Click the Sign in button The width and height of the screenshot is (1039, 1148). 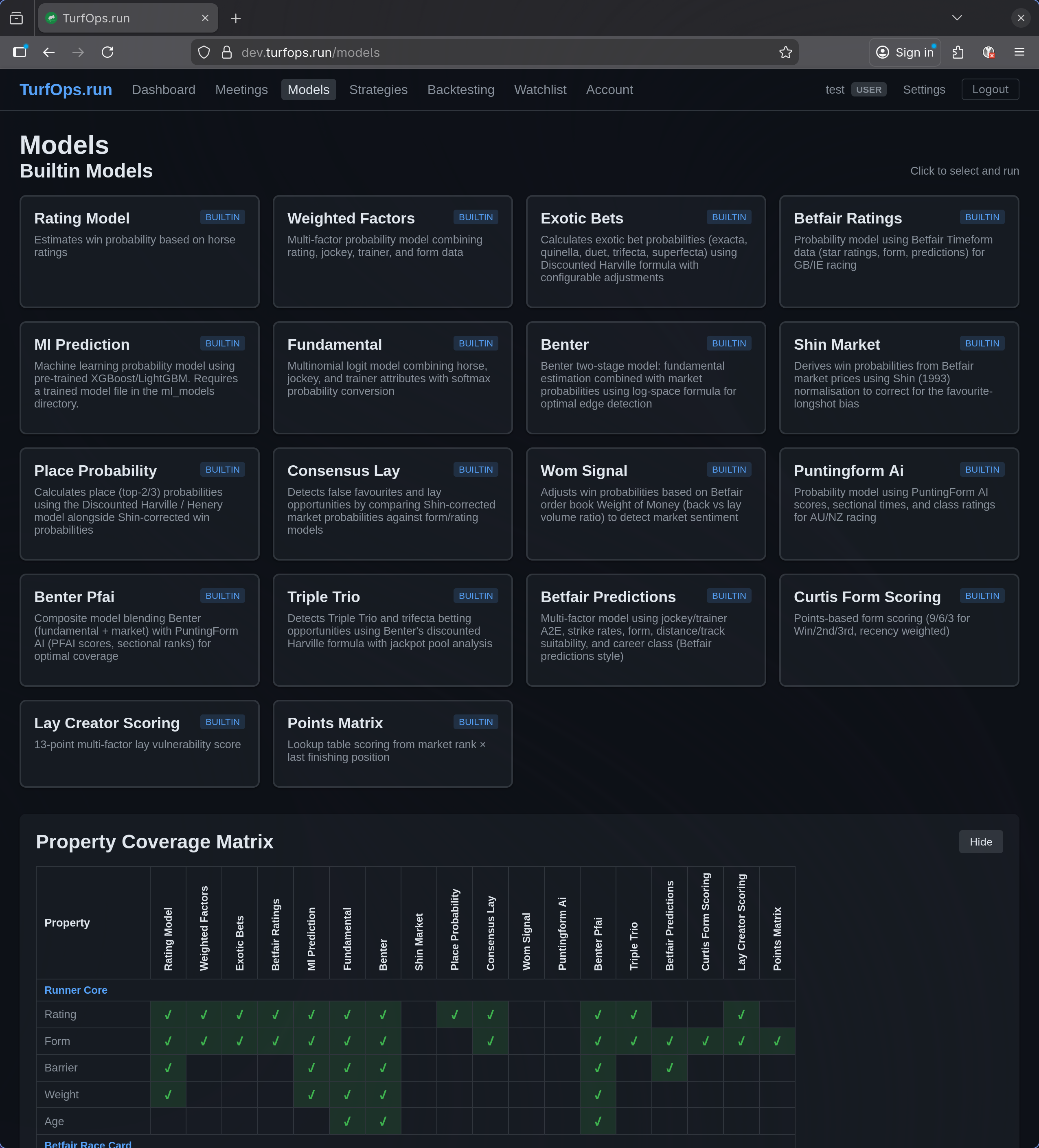(905, 52)
